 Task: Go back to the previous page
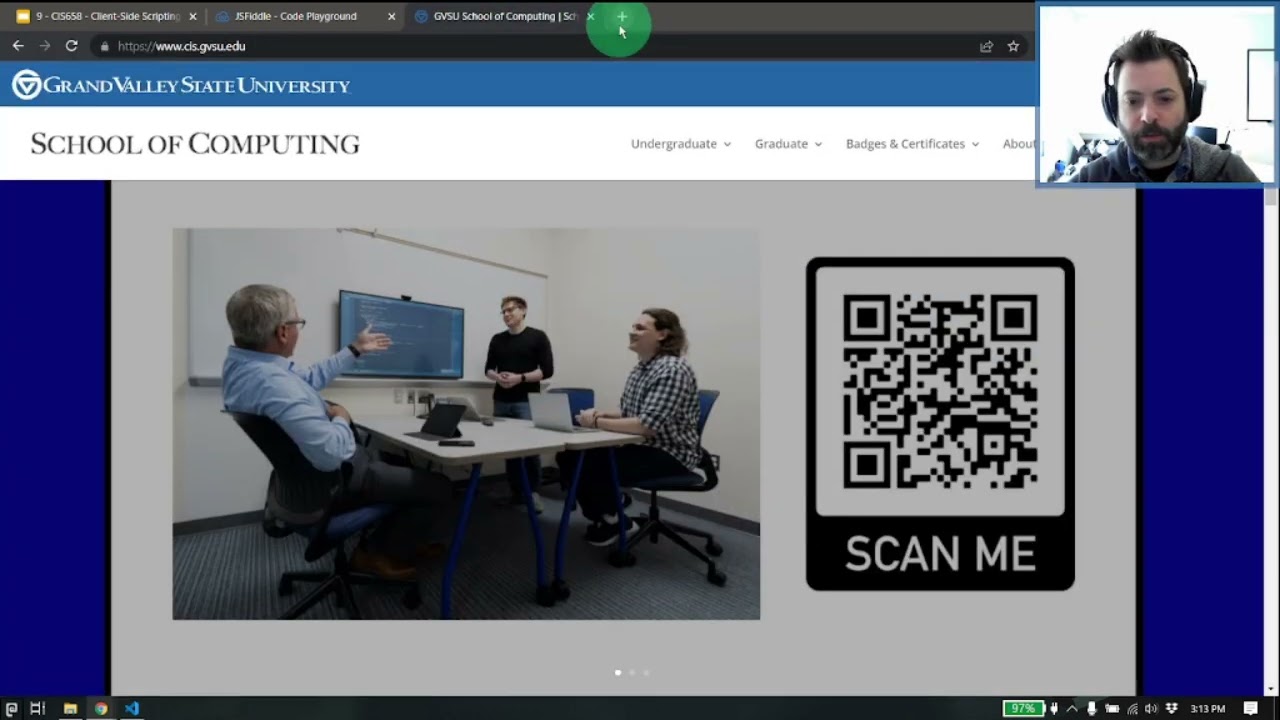(18, 46)
